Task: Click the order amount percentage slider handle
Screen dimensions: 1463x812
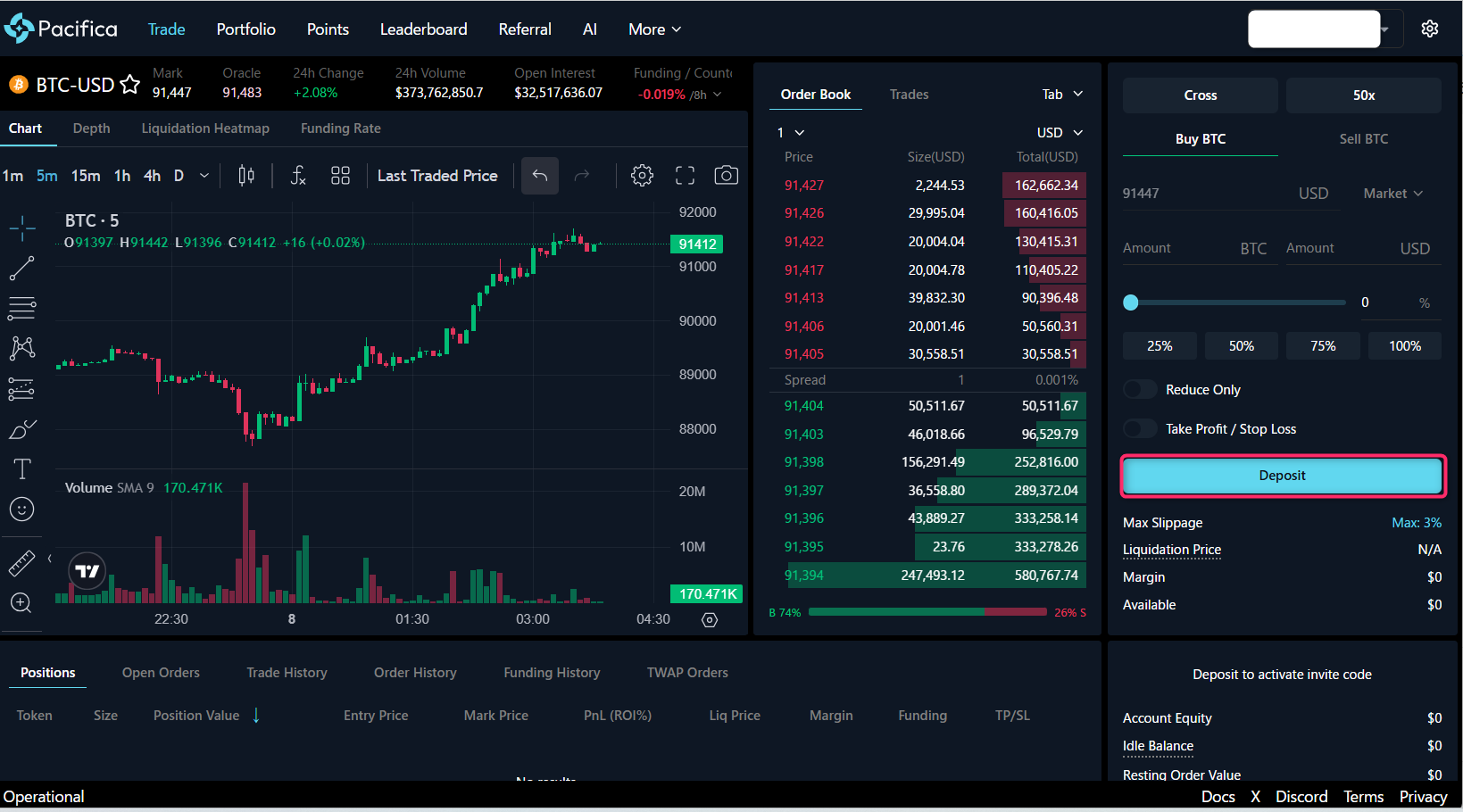Action: 1131,302
